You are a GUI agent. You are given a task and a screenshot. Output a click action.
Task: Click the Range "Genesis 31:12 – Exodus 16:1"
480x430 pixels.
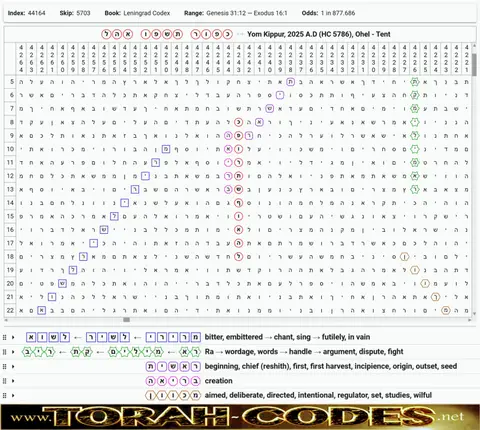(247, 13)
